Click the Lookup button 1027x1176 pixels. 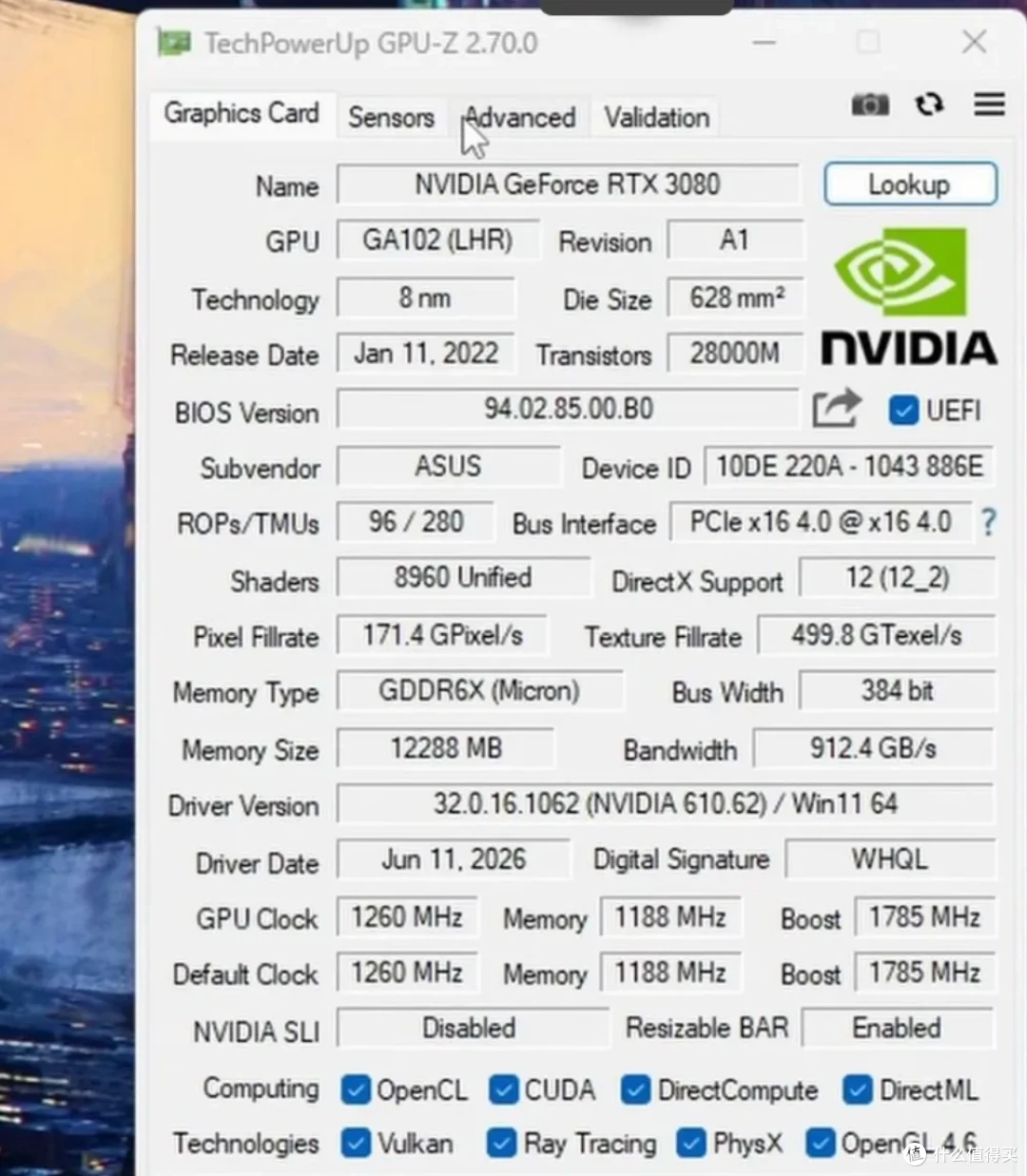910,183
